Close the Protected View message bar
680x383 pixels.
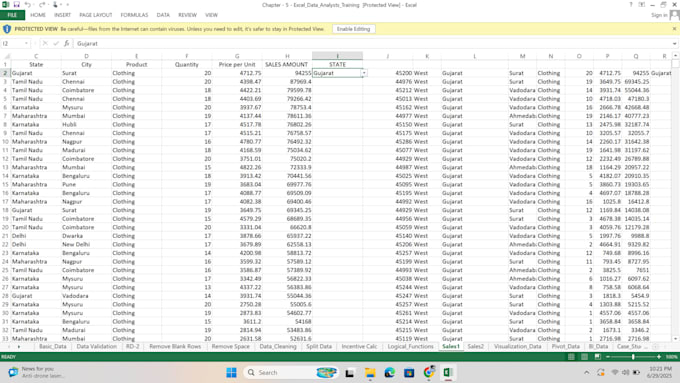pyautogui.click(x=674, y=29)
